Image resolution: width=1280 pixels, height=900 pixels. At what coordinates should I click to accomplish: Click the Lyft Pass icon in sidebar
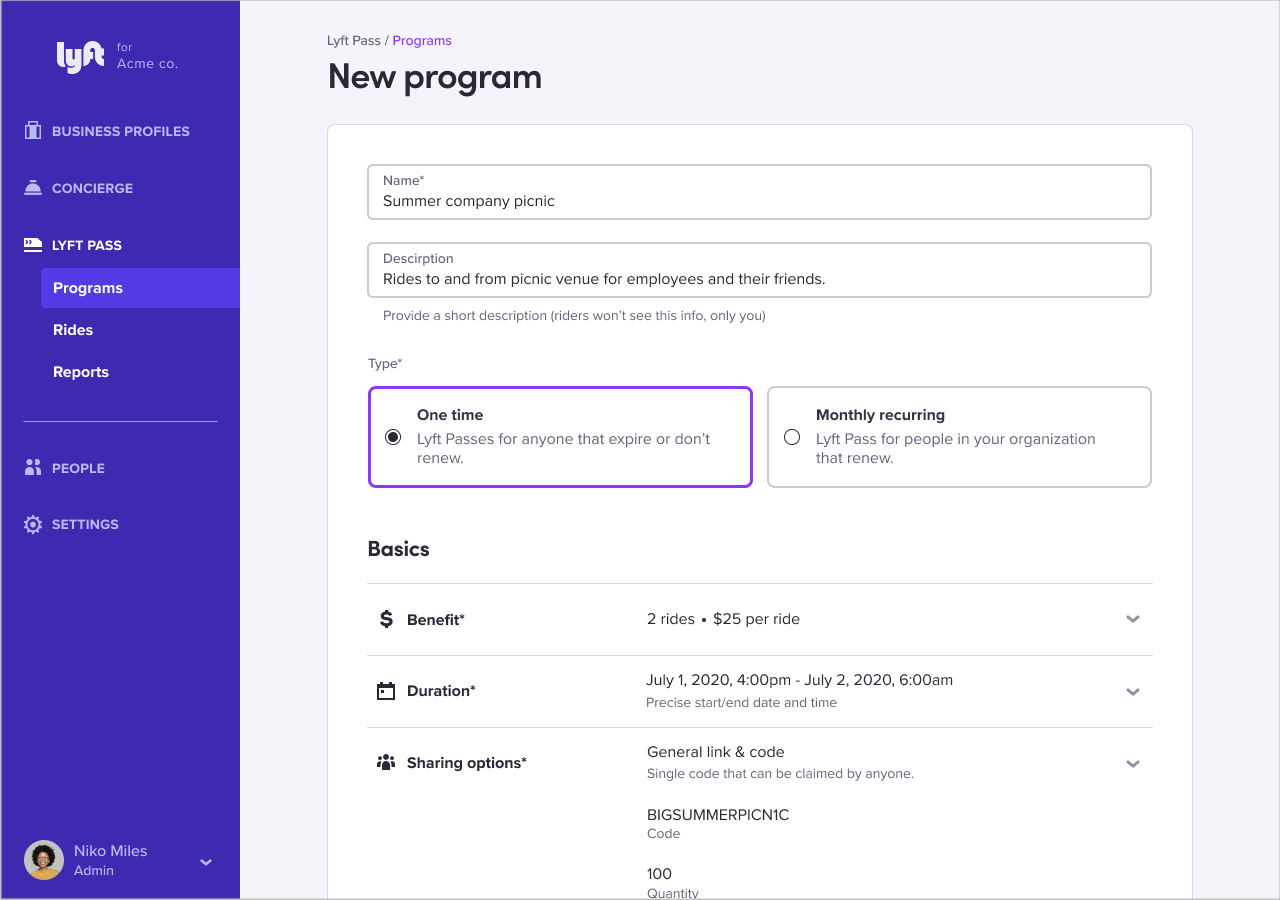click(x=32, y=244)
